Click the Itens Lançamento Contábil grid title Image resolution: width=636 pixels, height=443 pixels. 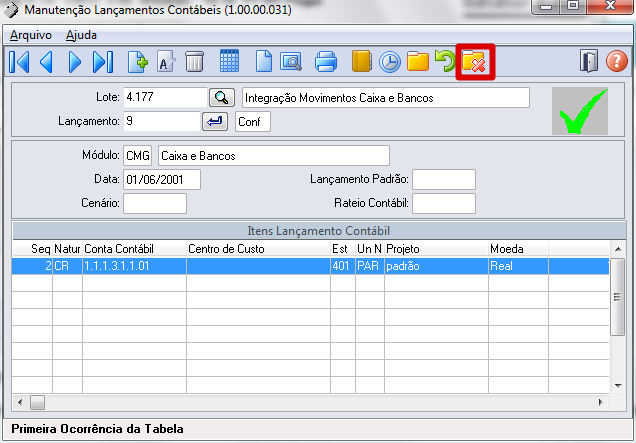pyautogui.click(x=319, y=231)
